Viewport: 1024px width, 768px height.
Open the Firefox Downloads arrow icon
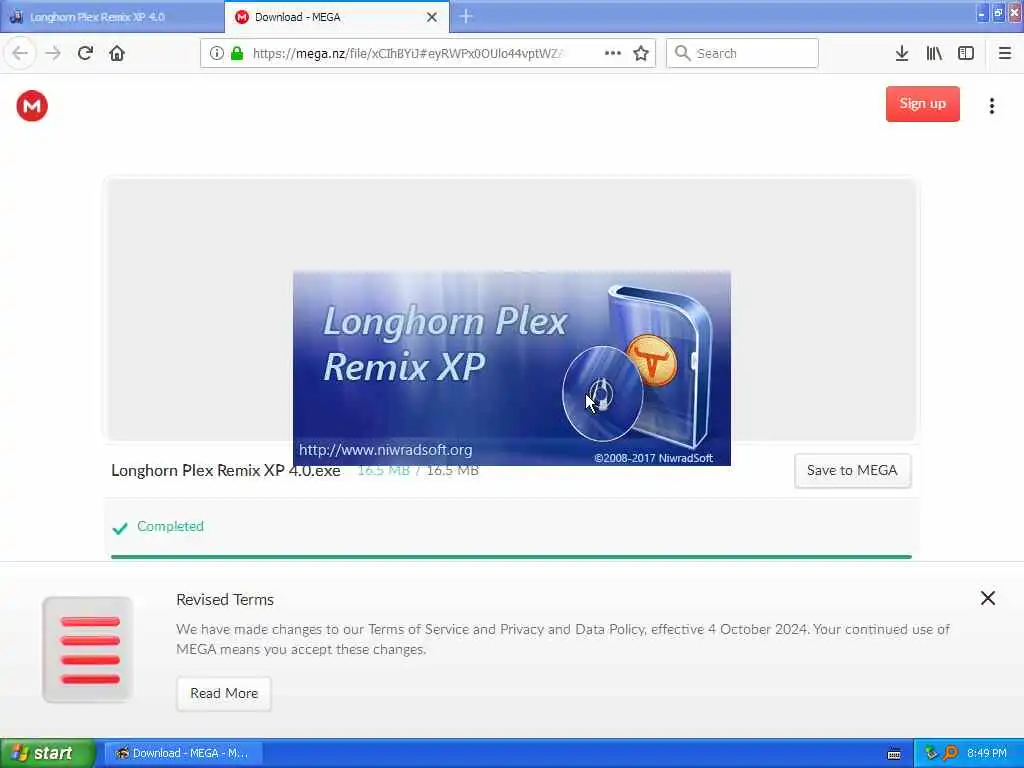(902, 53)
